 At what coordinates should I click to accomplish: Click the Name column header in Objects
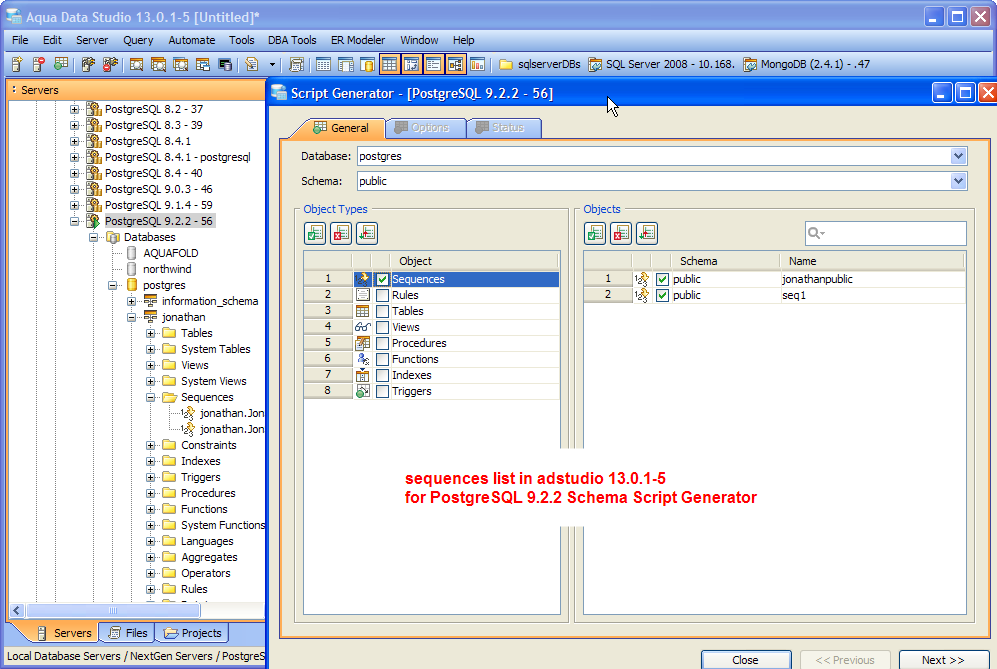pos(872,261)
